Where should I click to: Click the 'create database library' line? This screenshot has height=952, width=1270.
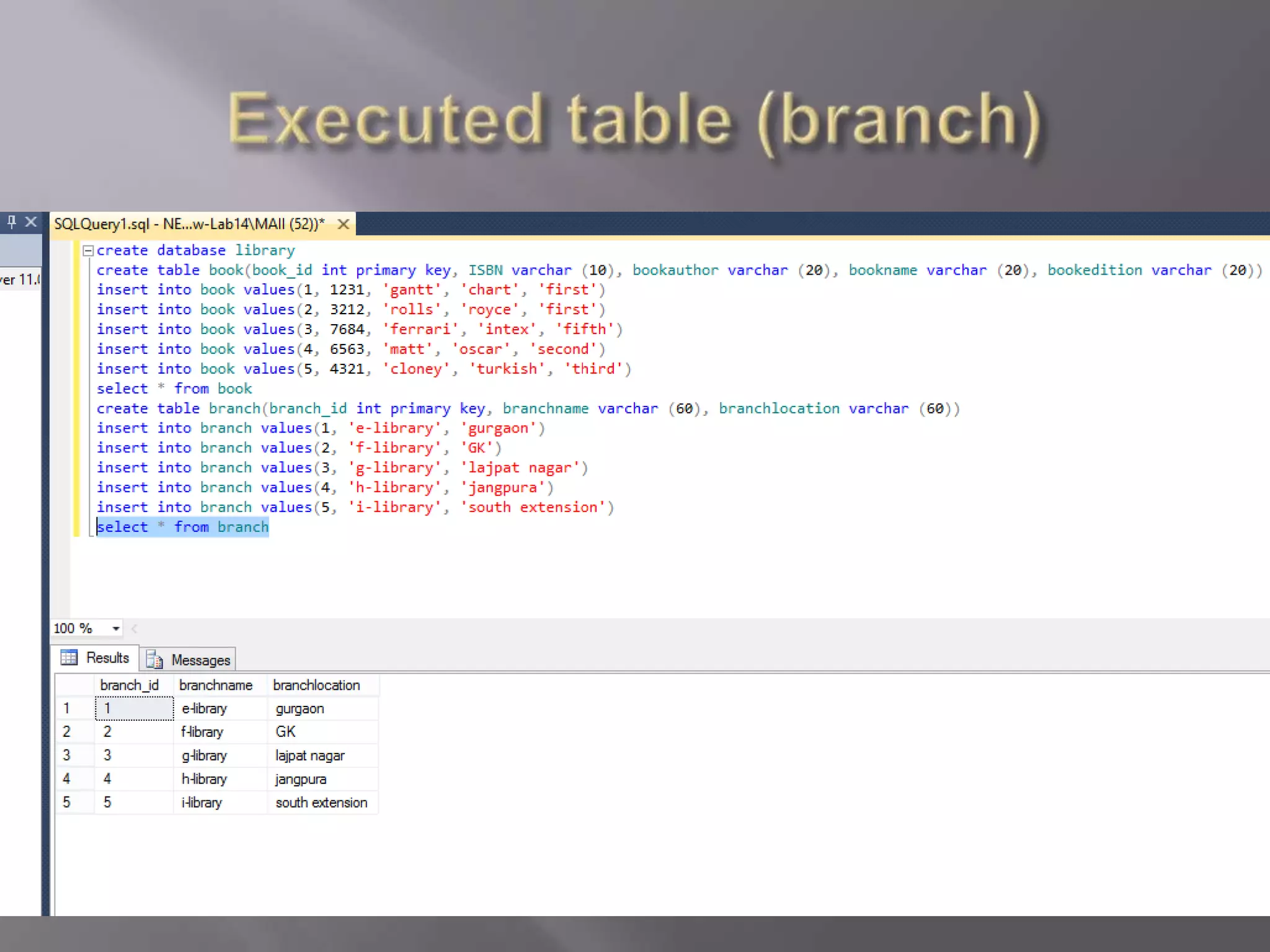click(x=196, y=250)
